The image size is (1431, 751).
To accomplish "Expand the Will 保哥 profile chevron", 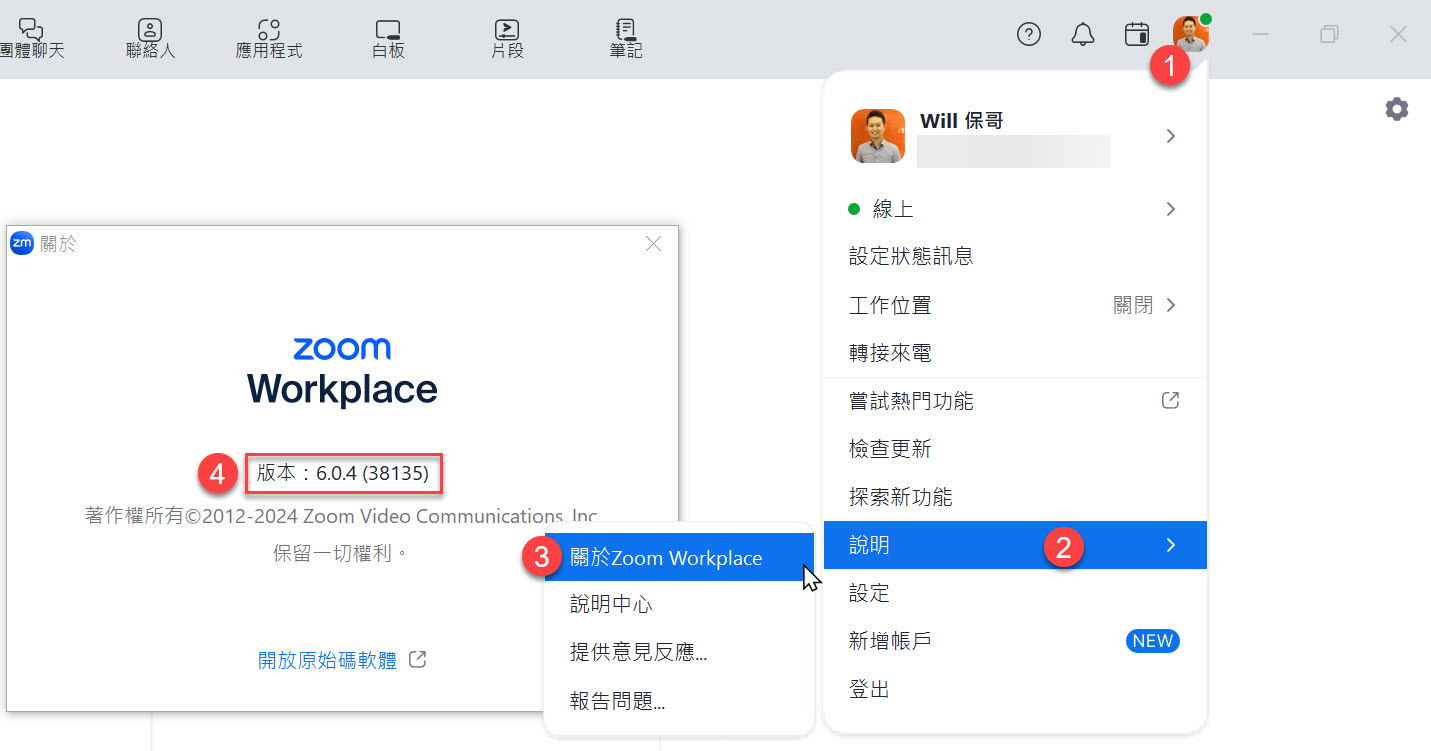I will (1170, 136).
